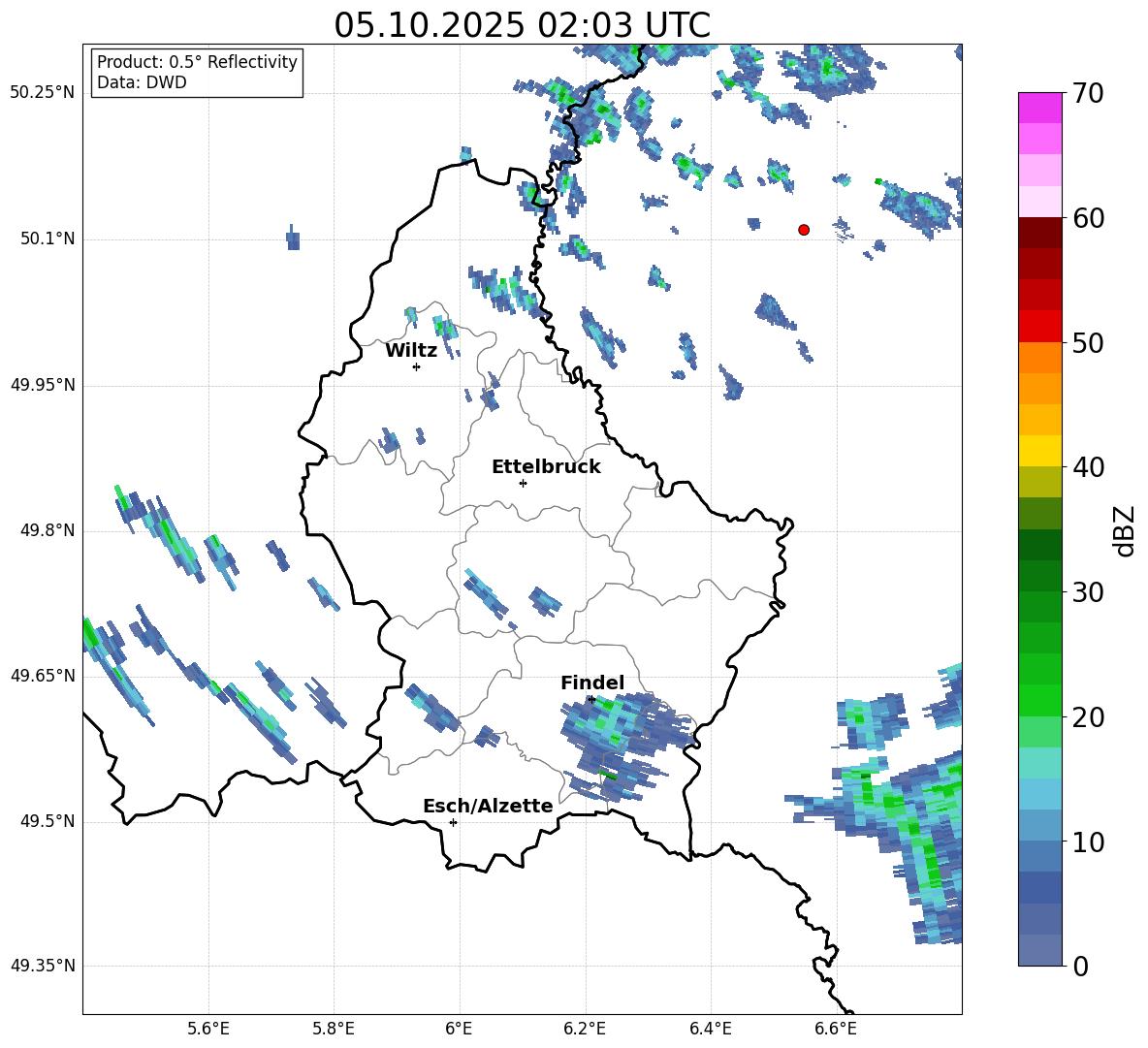Click the Wiltz city label
This screenshot has width=1148, height=1048.
click(x=411, y=351)
